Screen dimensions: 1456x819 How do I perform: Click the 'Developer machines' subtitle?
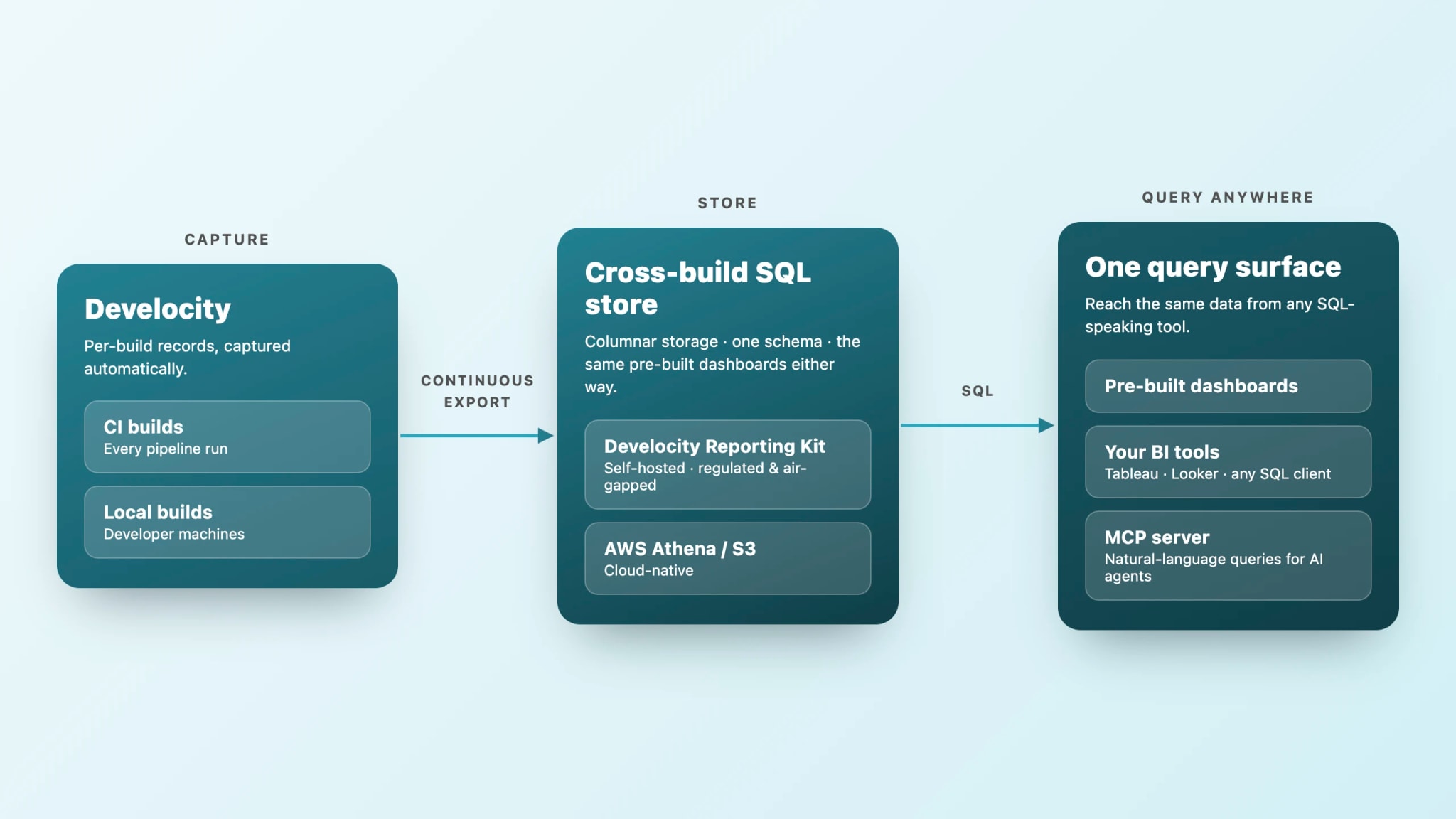[174, 534]
